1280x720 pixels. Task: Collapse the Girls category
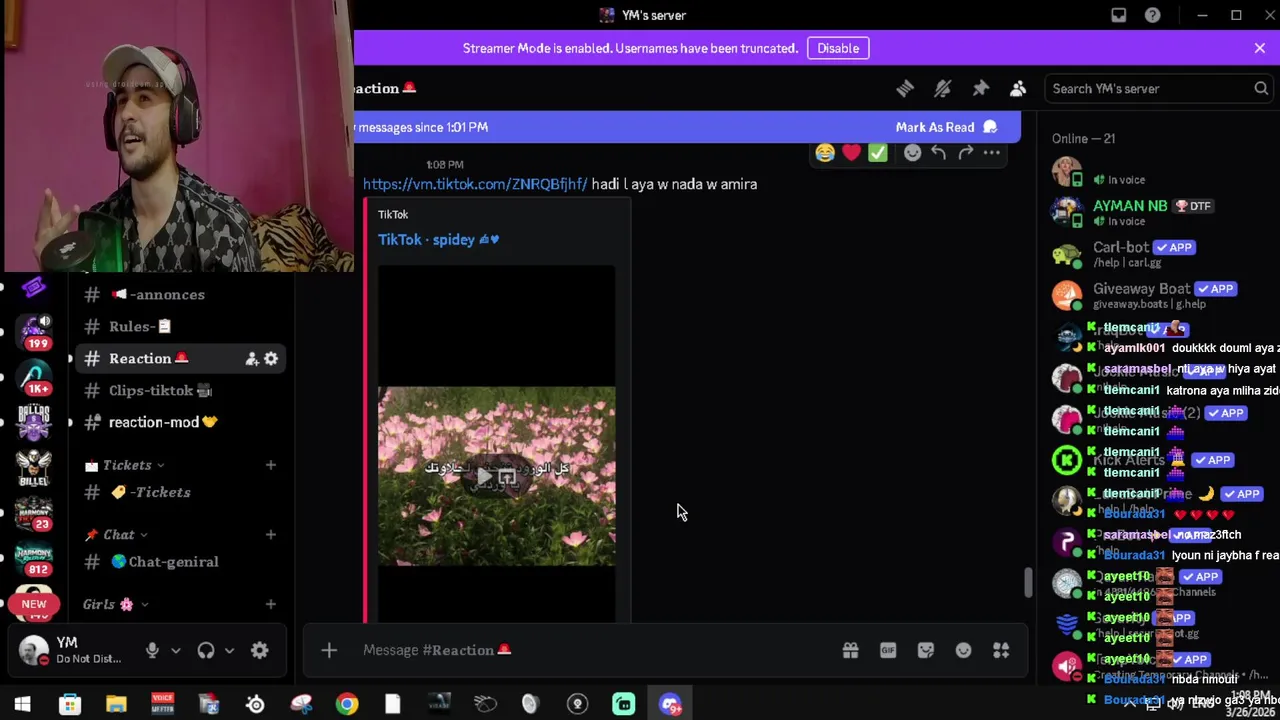pos(116,604)
